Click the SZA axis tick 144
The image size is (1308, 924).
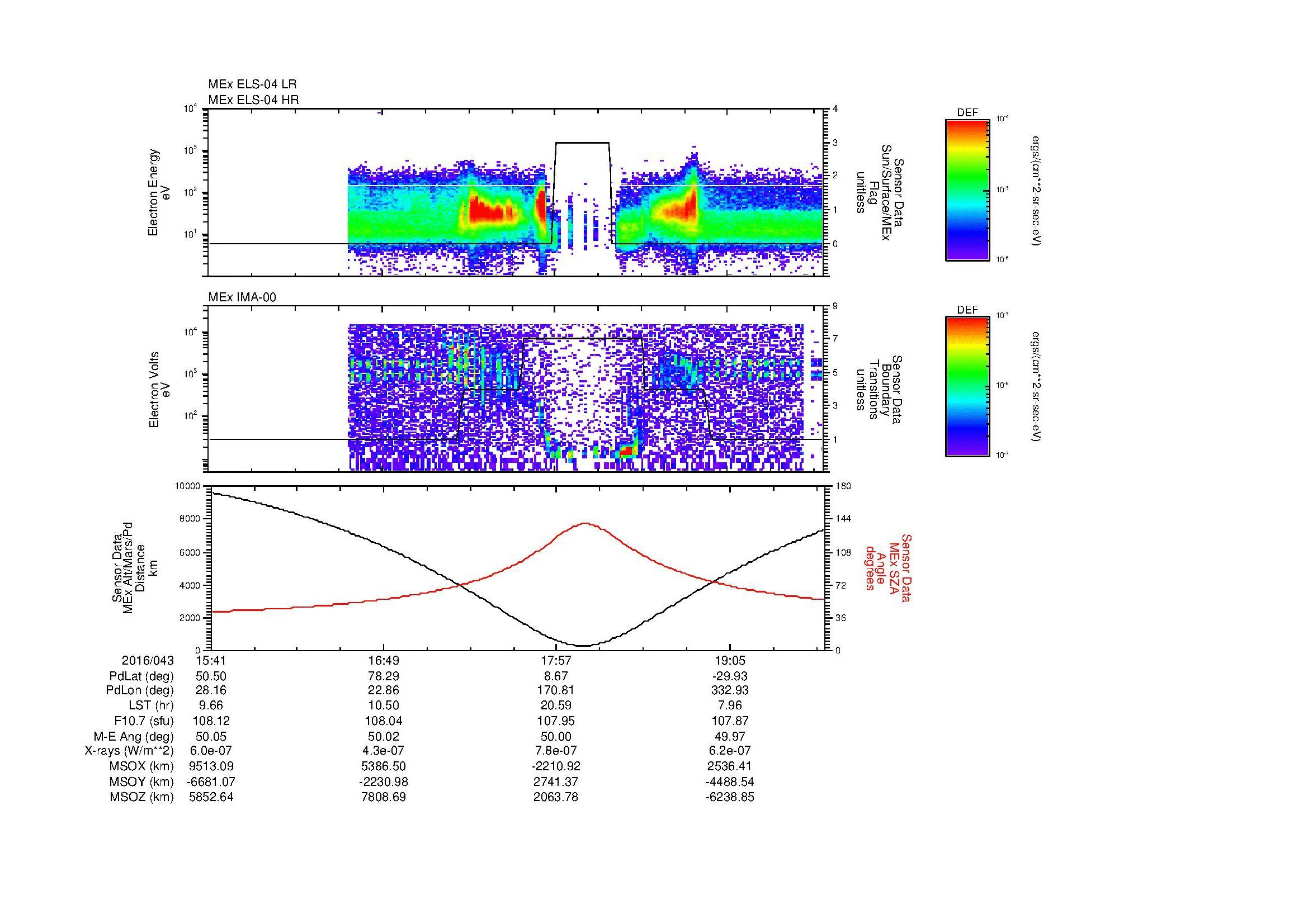(x=844, y=519)
